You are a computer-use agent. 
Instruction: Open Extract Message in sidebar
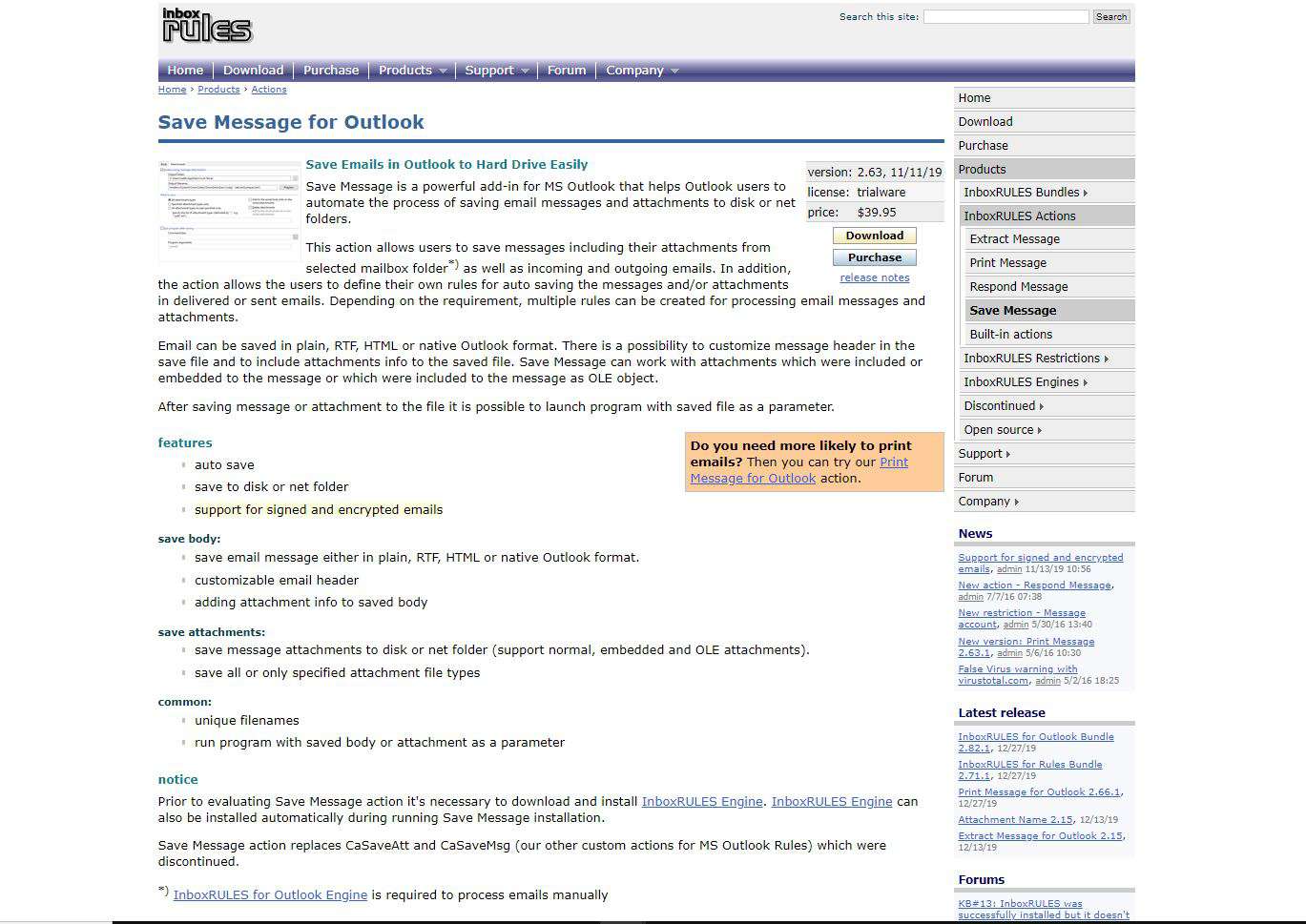1050,239
